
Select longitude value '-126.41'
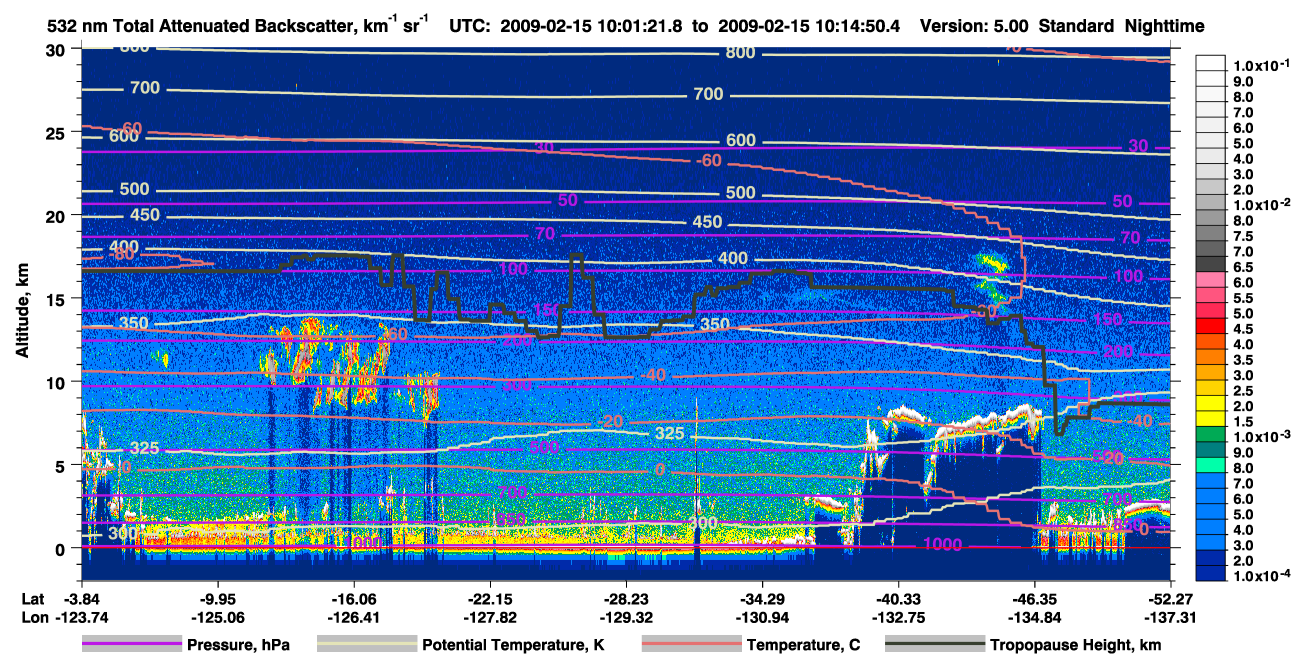click(352, 617)
